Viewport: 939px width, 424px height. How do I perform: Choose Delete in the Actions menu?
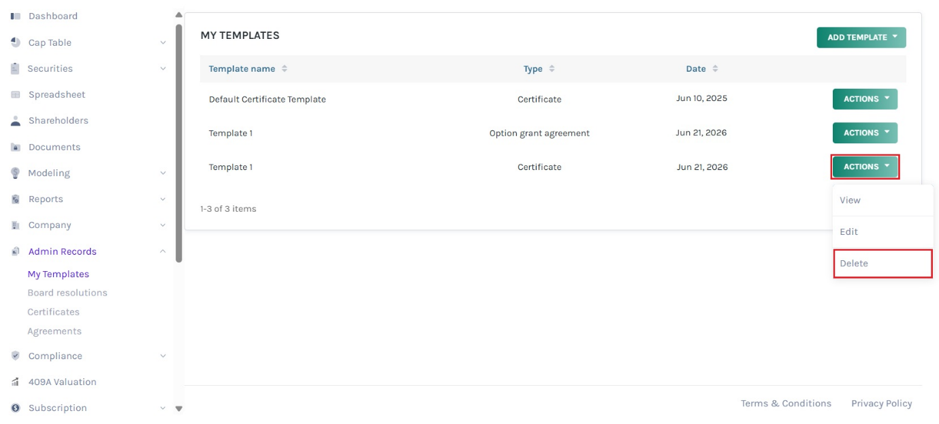pyautogui.click(x=883, y=264)
